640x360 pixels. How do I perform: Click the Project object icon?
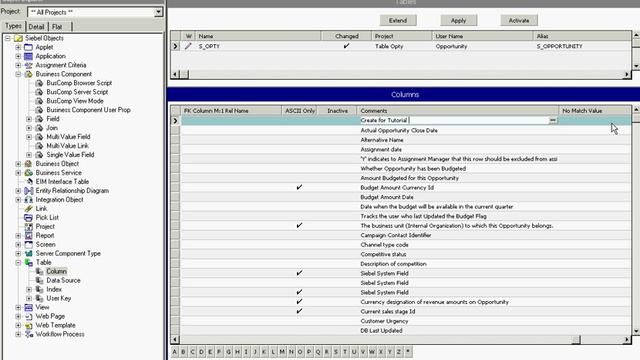(28, 227)
